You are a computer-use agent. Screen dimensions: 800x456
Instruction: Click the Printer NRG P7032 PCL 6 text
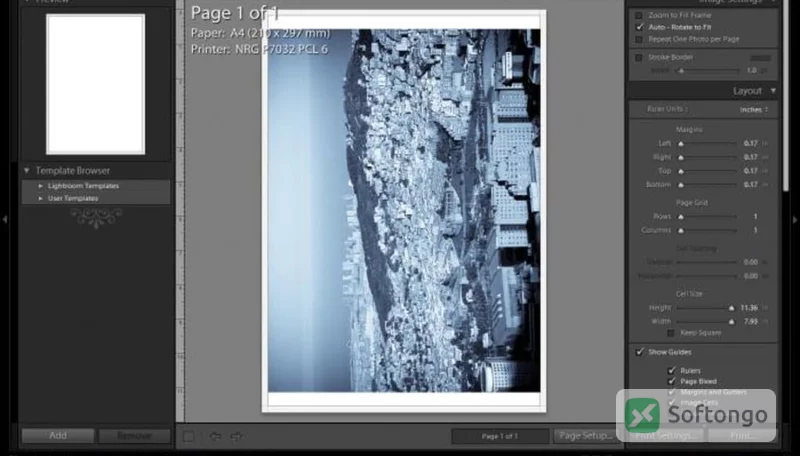[259, 49]
